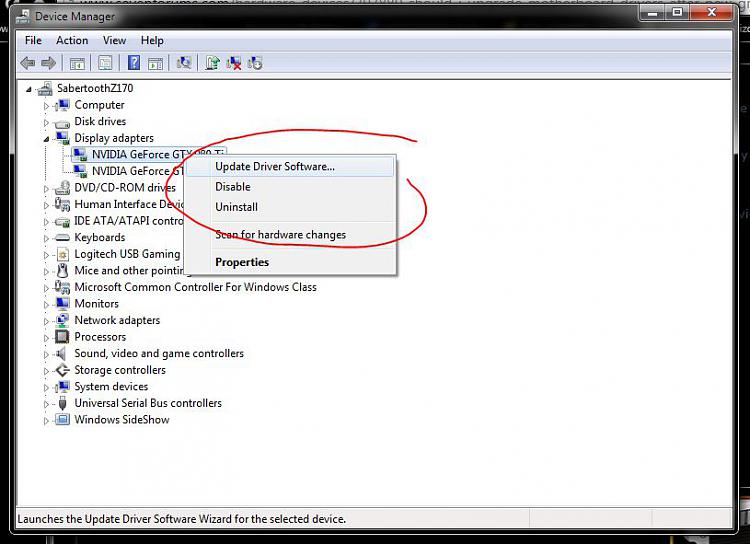Click the Forward arrow toolbar icon
Image resolution: width=750 pixels, height=544 pixels.
click(49, 63)
